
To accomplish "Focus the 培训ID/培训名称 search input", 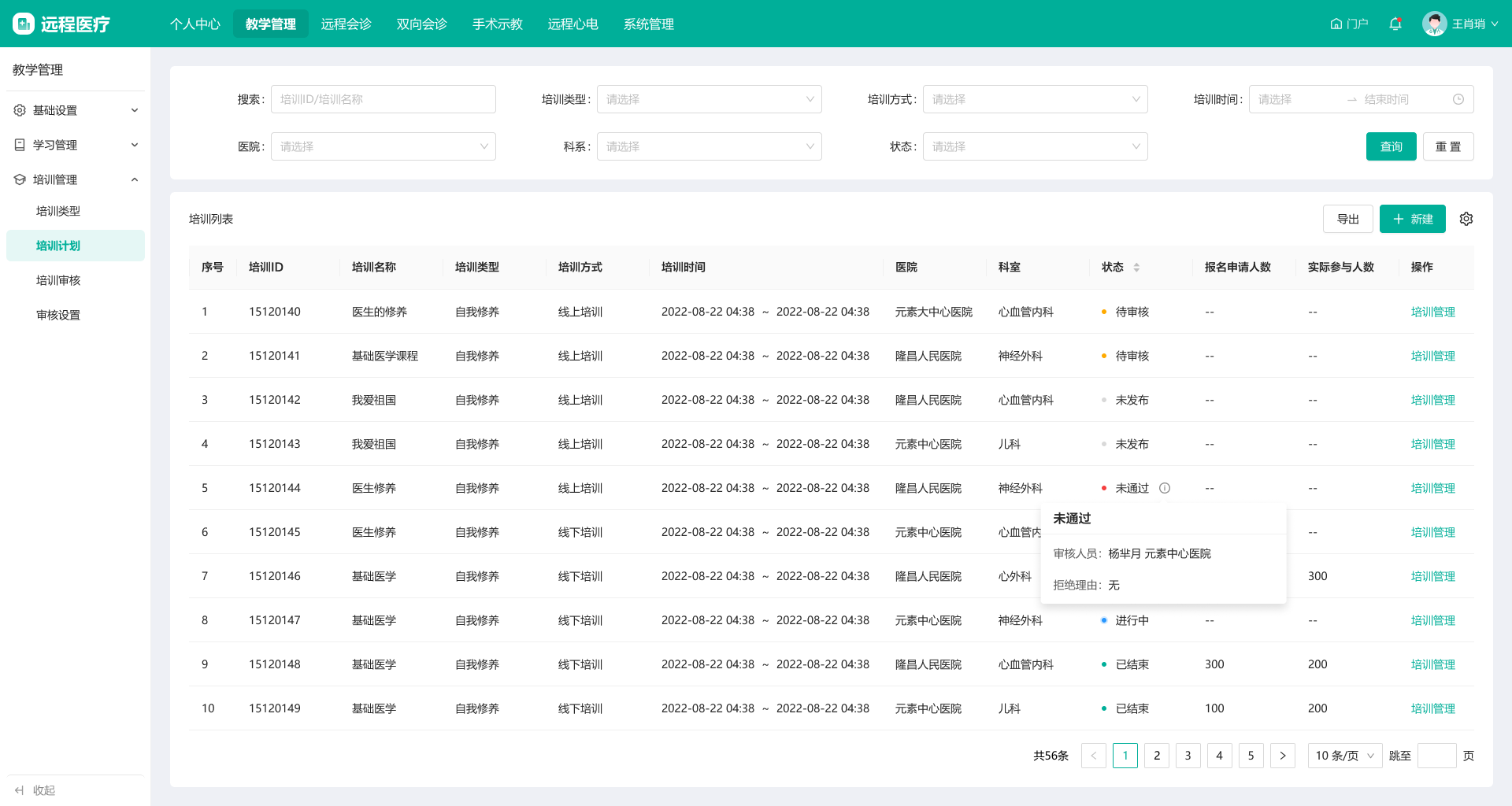I will click(383, 99).
